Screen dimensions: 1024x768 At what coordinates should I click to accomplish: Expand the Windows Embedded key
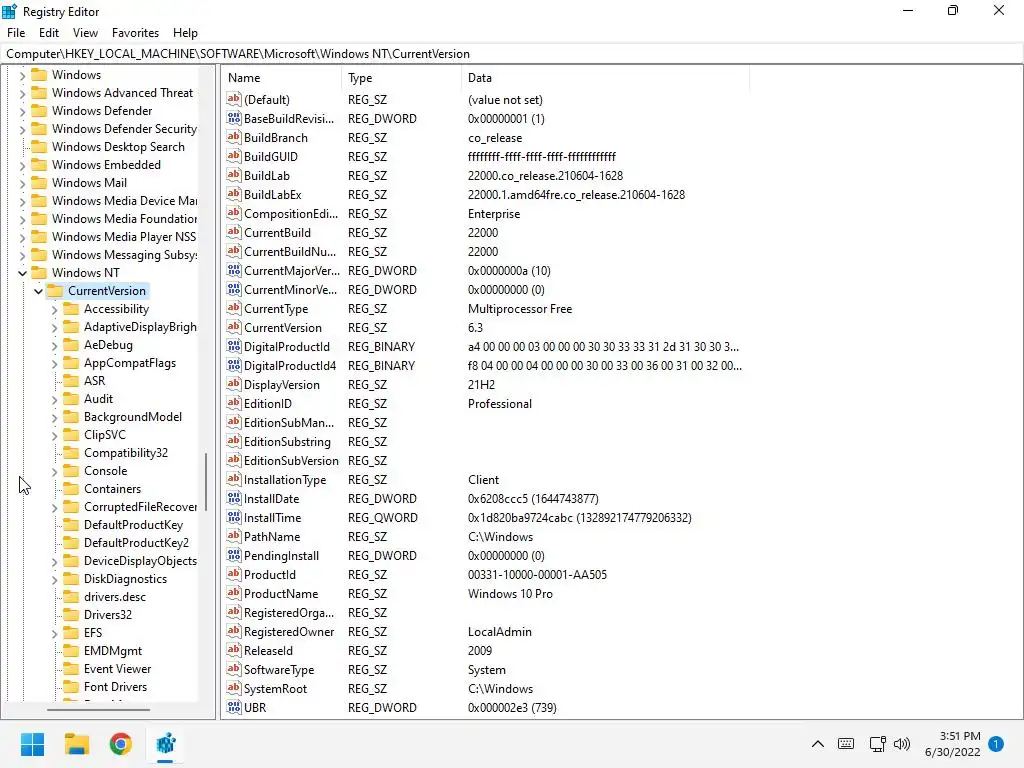tap(22, 165)
